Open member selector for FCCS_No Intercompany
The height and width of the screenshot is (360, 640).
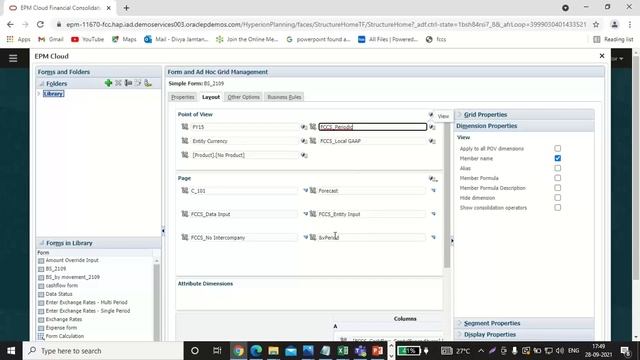pyautogui.click(x=184, y=237)
